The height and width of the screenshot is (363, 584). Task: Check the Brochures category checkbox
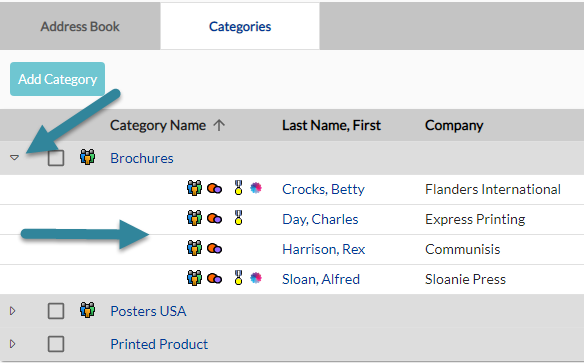[56, 158]
